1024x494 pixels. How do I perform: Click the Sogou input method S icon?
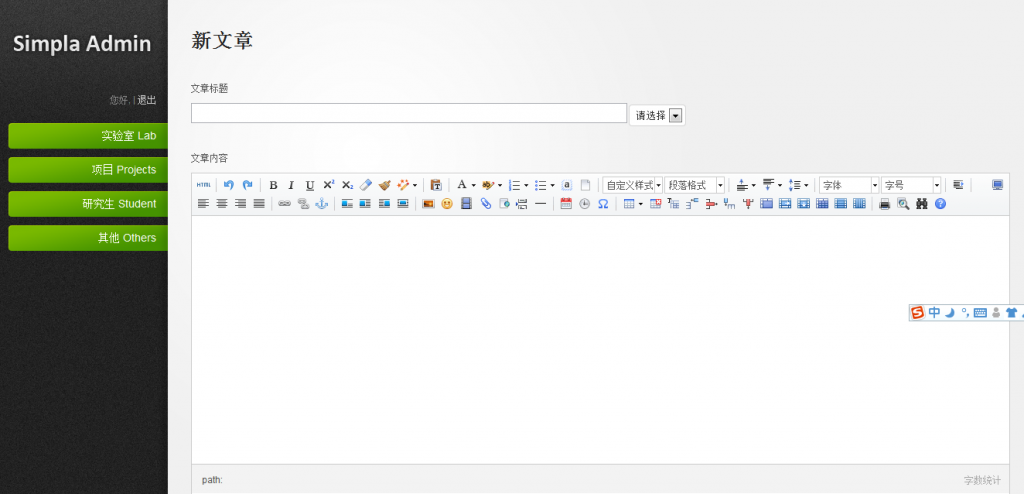[x=918, y=313]
